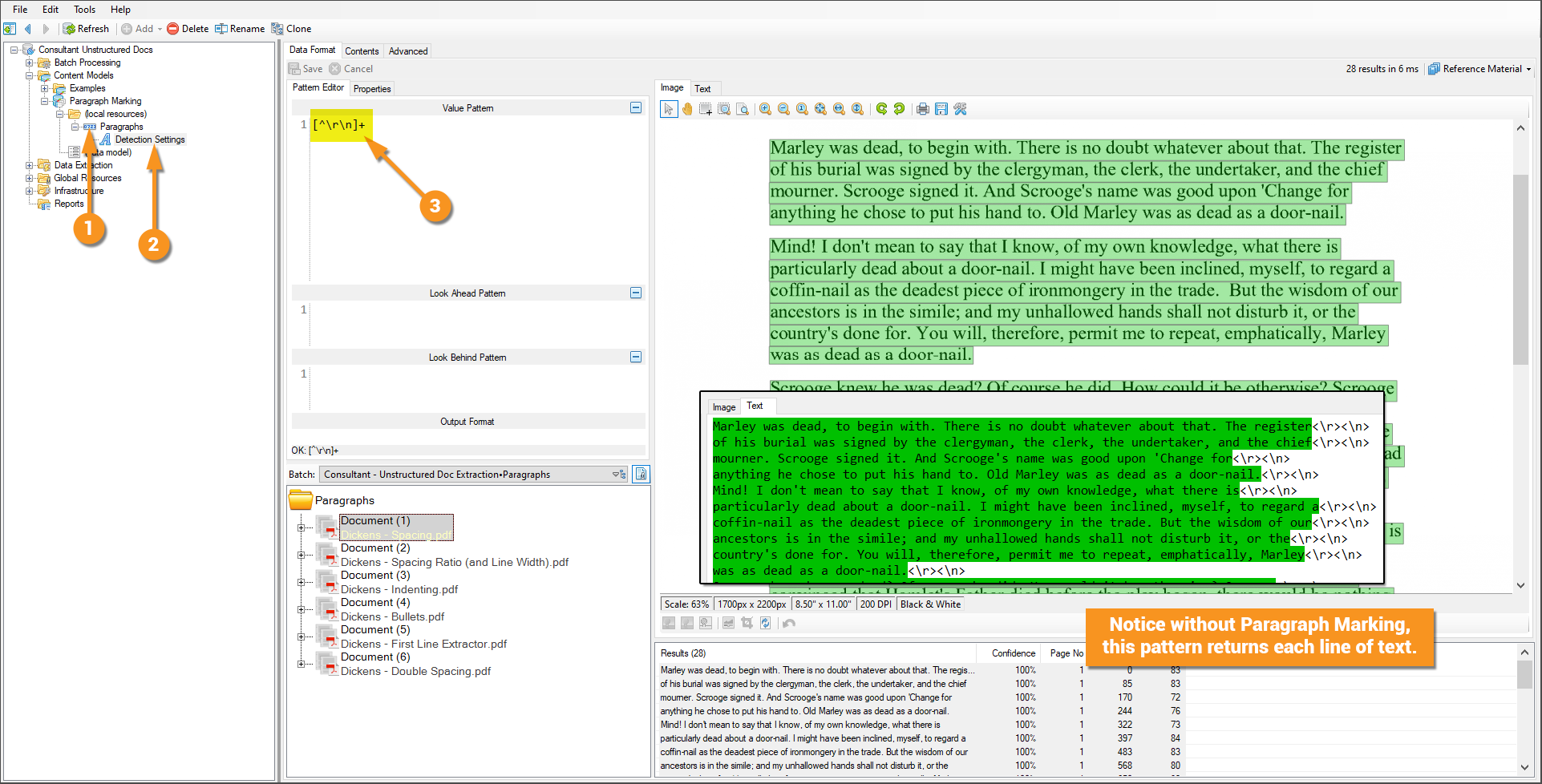The image size is (1542, 784).
Task: Expand Document (1) in the batch list
Action: [301, 527]
